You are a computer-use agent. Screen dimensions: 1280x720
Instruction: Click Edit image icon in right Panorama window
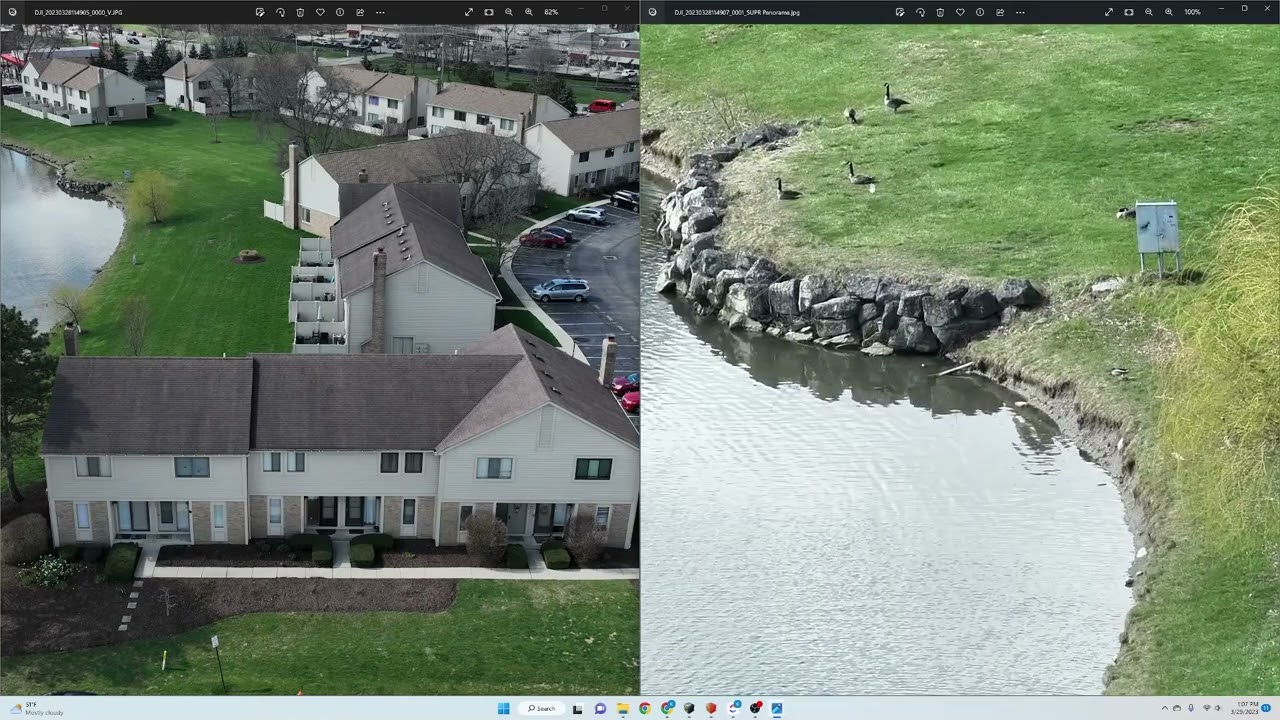[900, 12]
